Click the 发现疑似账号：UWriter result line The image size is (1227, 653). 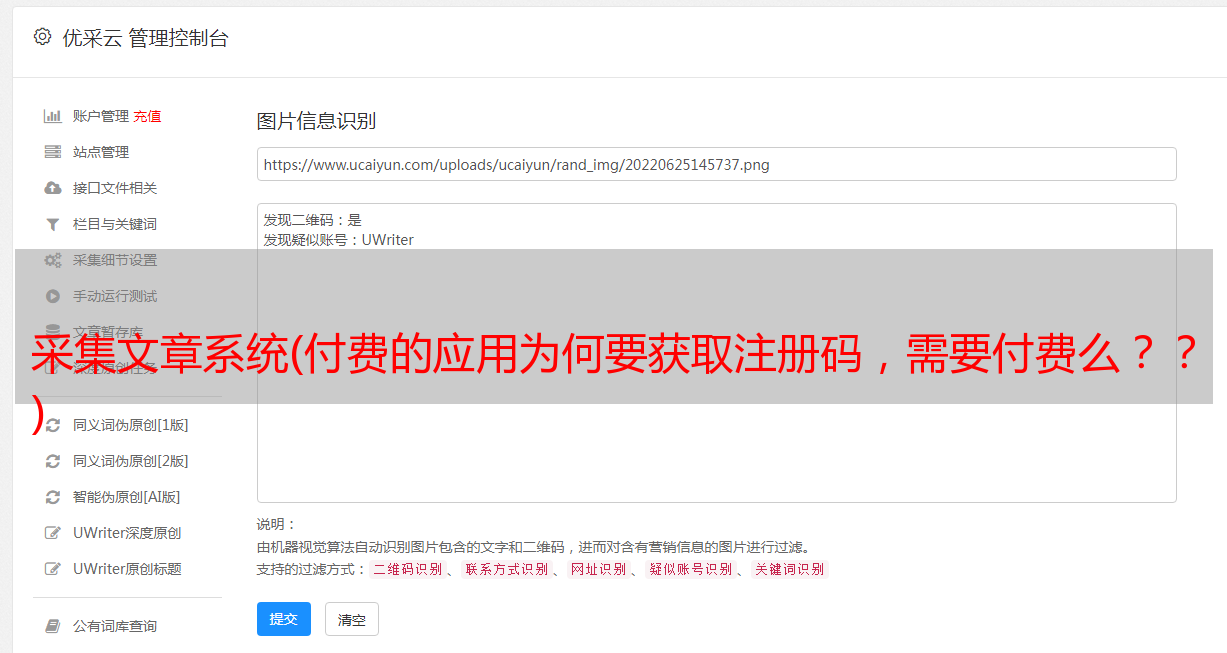pos(339,240)
